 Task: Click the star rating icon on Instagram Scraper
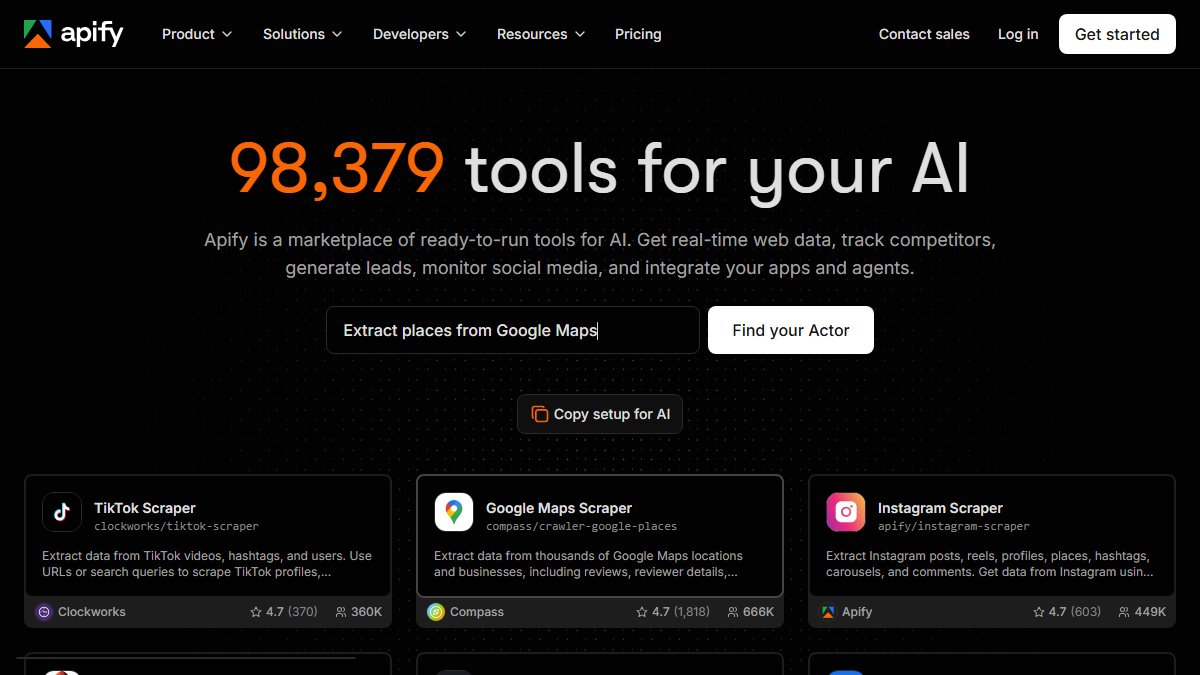click(1038, 612)
